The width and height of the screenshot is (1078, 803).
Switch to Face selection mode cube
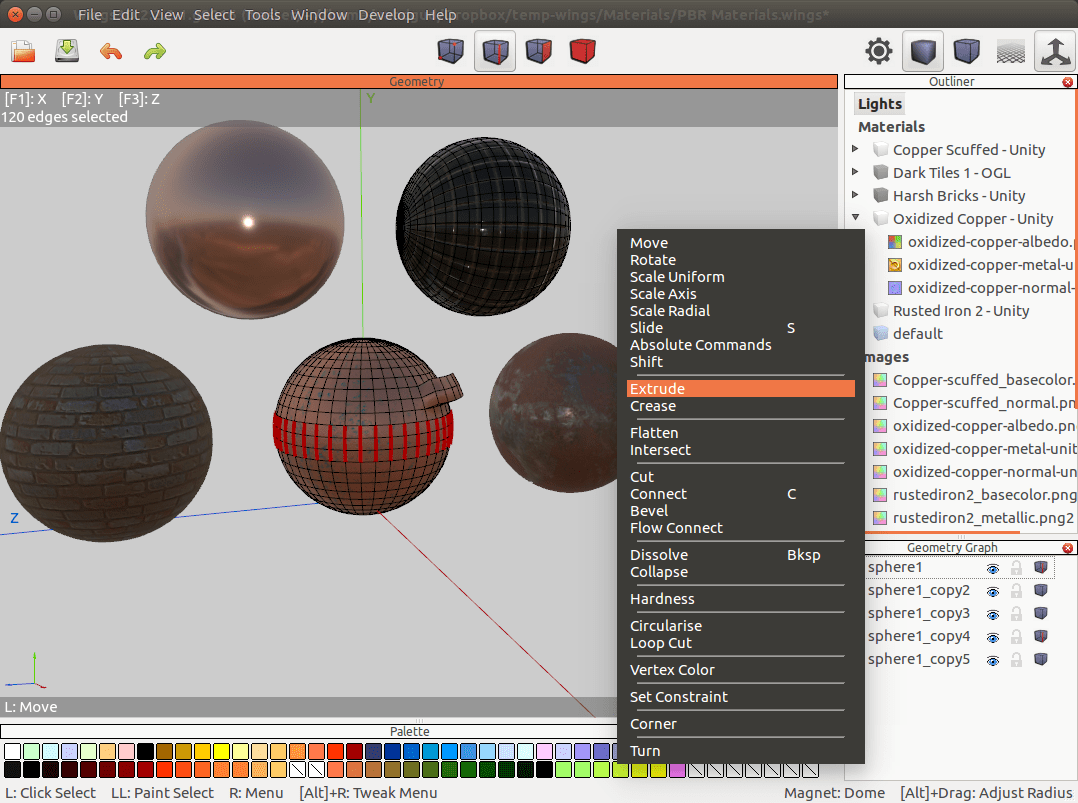pyautogui.click(x=538, y=51)
